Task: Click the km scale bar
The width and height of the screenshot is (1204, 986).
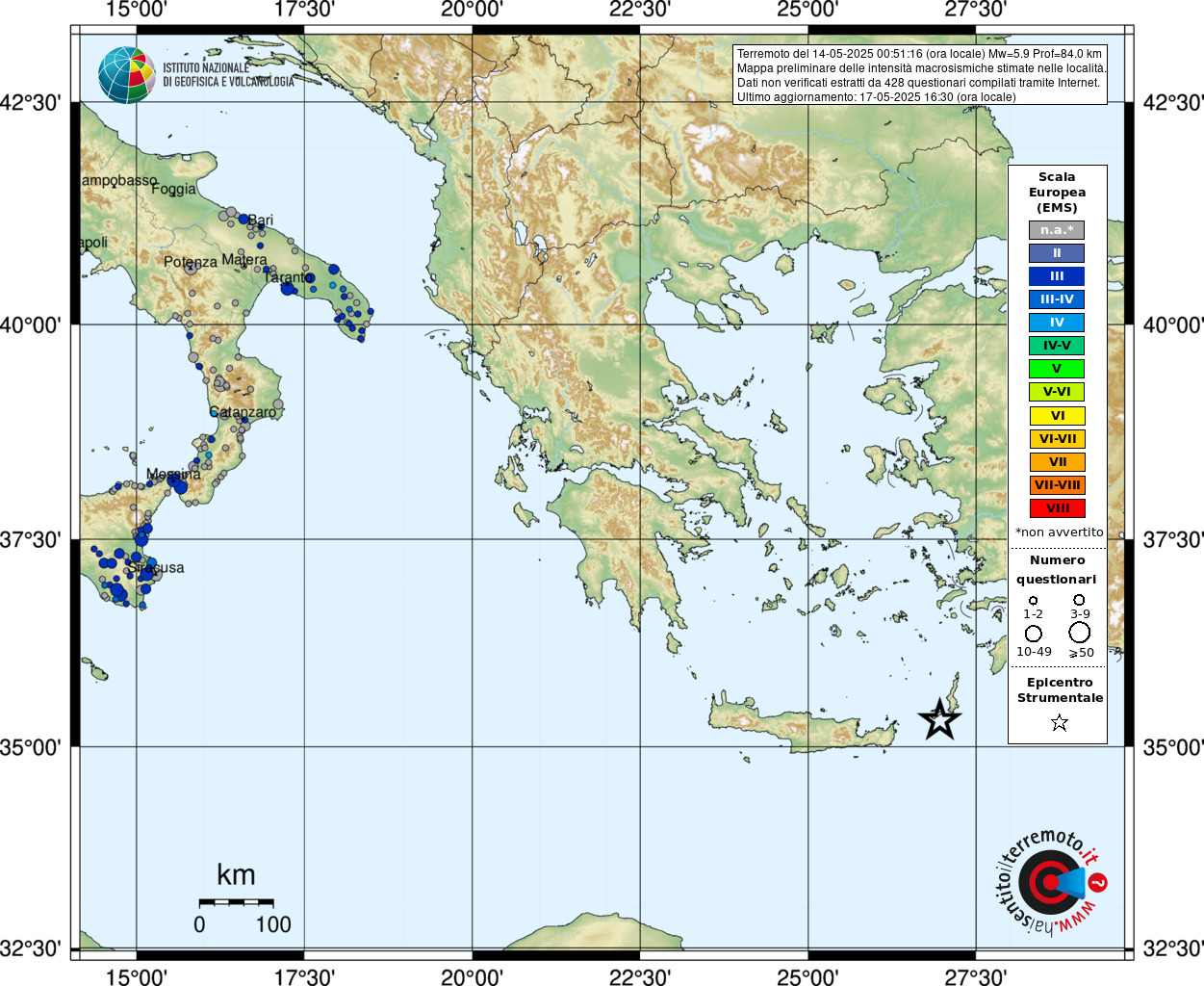Action: (x=236, y=902)
